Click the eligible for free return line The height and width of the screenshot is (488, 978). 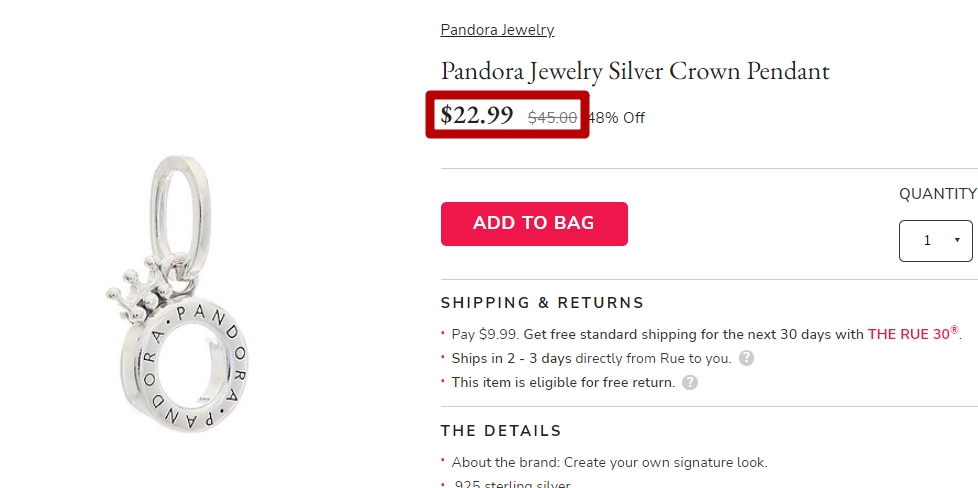[x=563, y=383]
